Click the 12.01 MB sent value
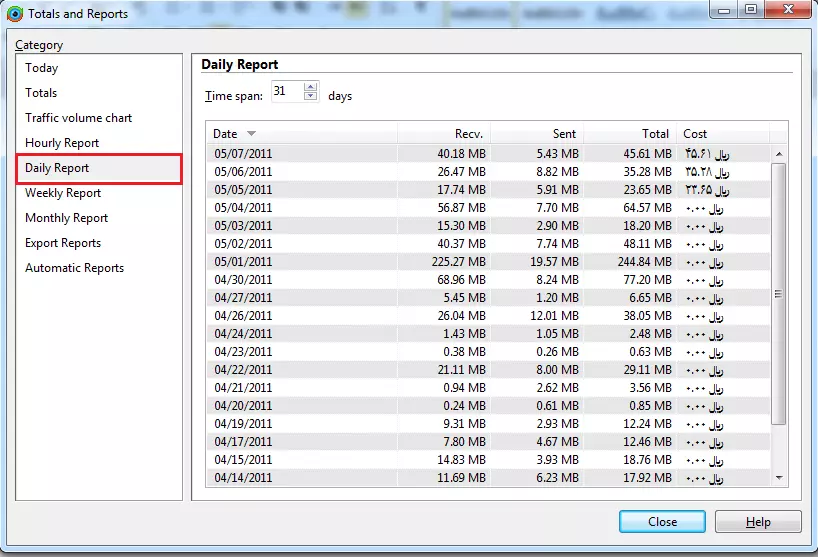Viewport: 818px width, 557px height. point(555,316)
